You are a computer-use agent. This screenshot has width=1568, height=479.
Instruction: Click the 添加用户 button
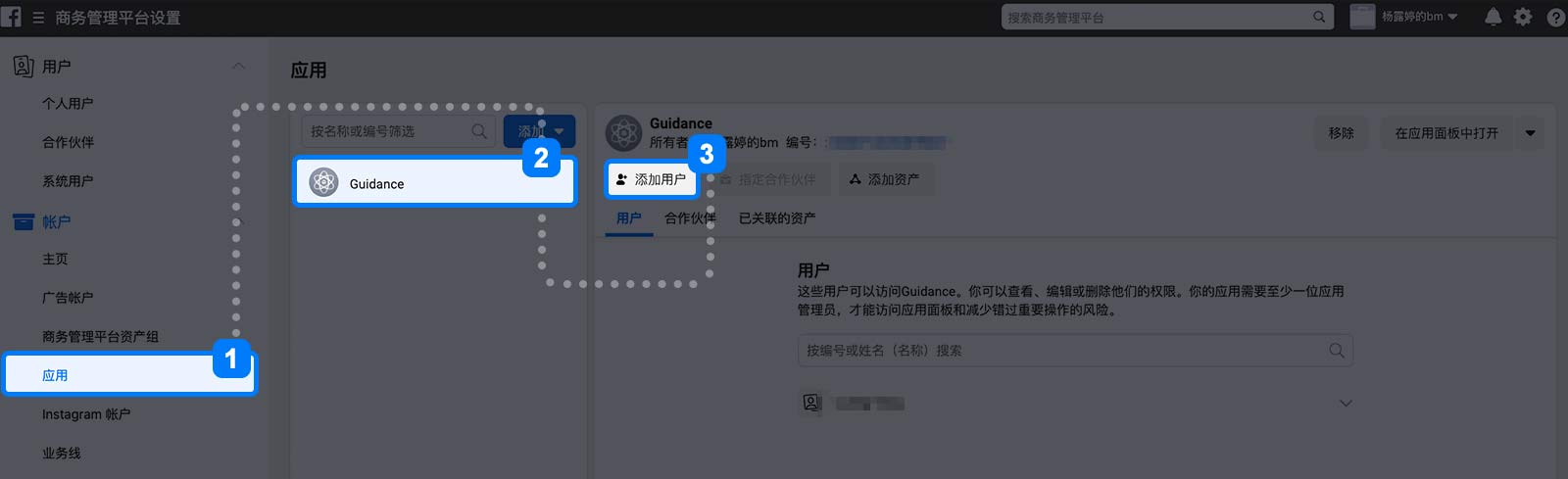(x=651, y=179)
